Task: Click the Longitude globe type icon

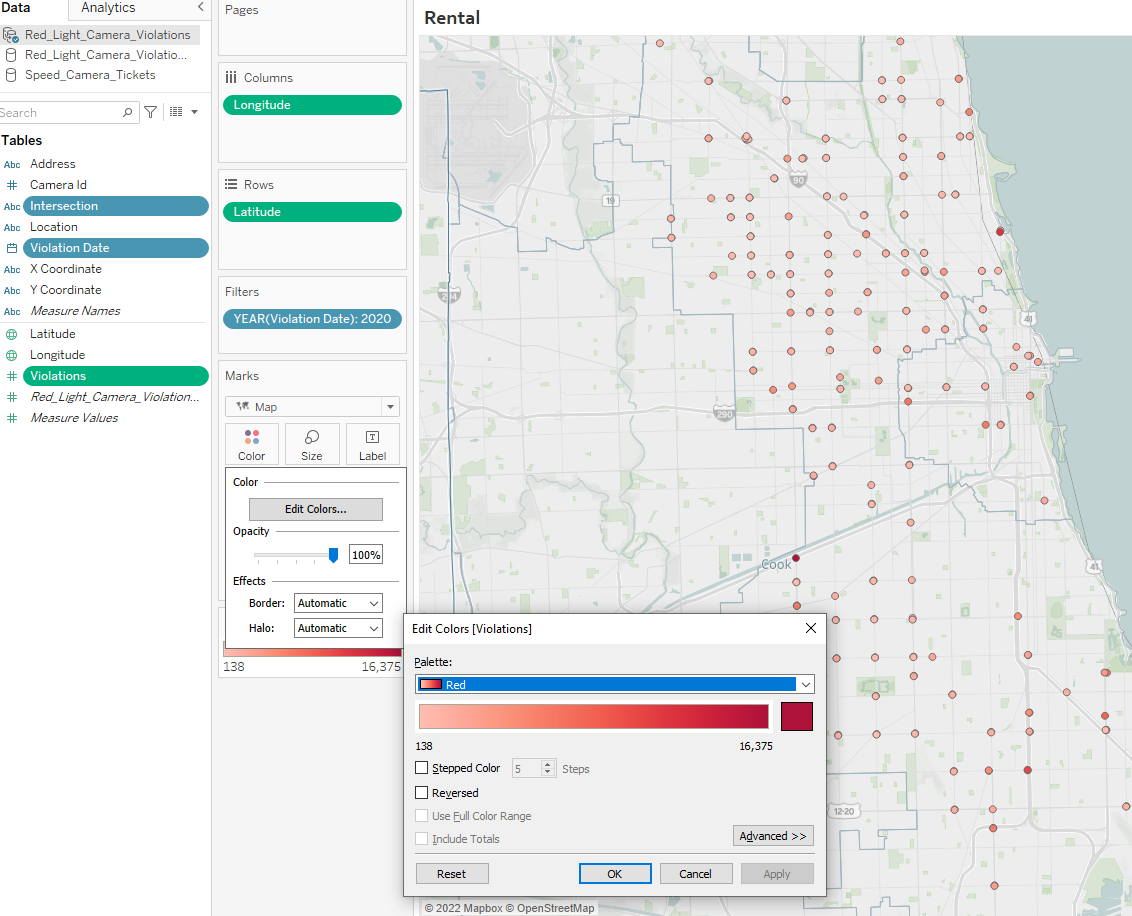Action: coord(12,355)
